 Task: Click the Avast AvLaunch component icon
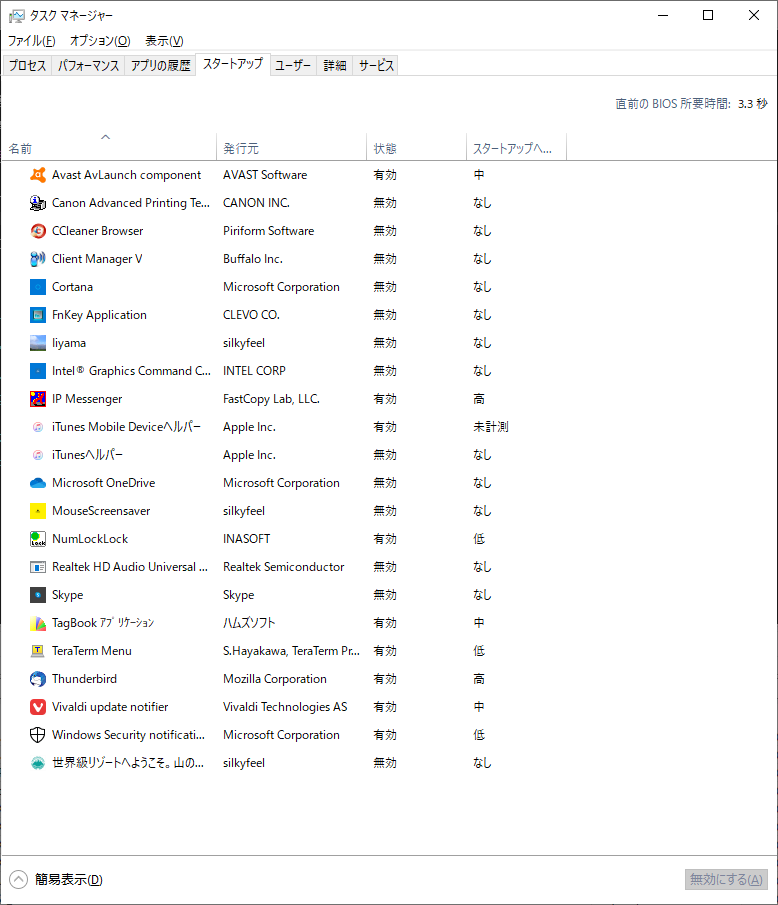(38, 175)
